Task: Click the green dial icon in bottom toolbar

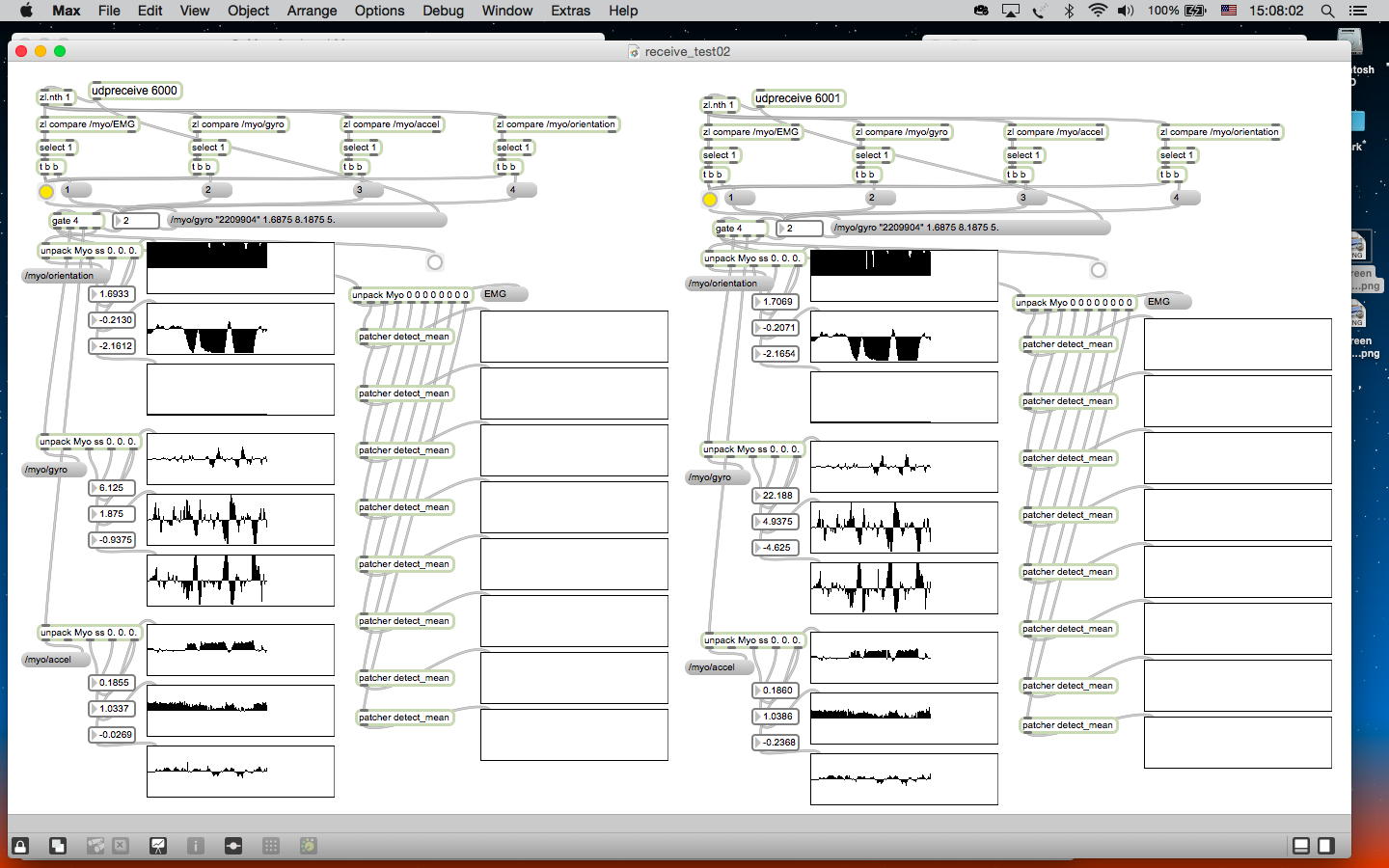Action: click(309, 846)
